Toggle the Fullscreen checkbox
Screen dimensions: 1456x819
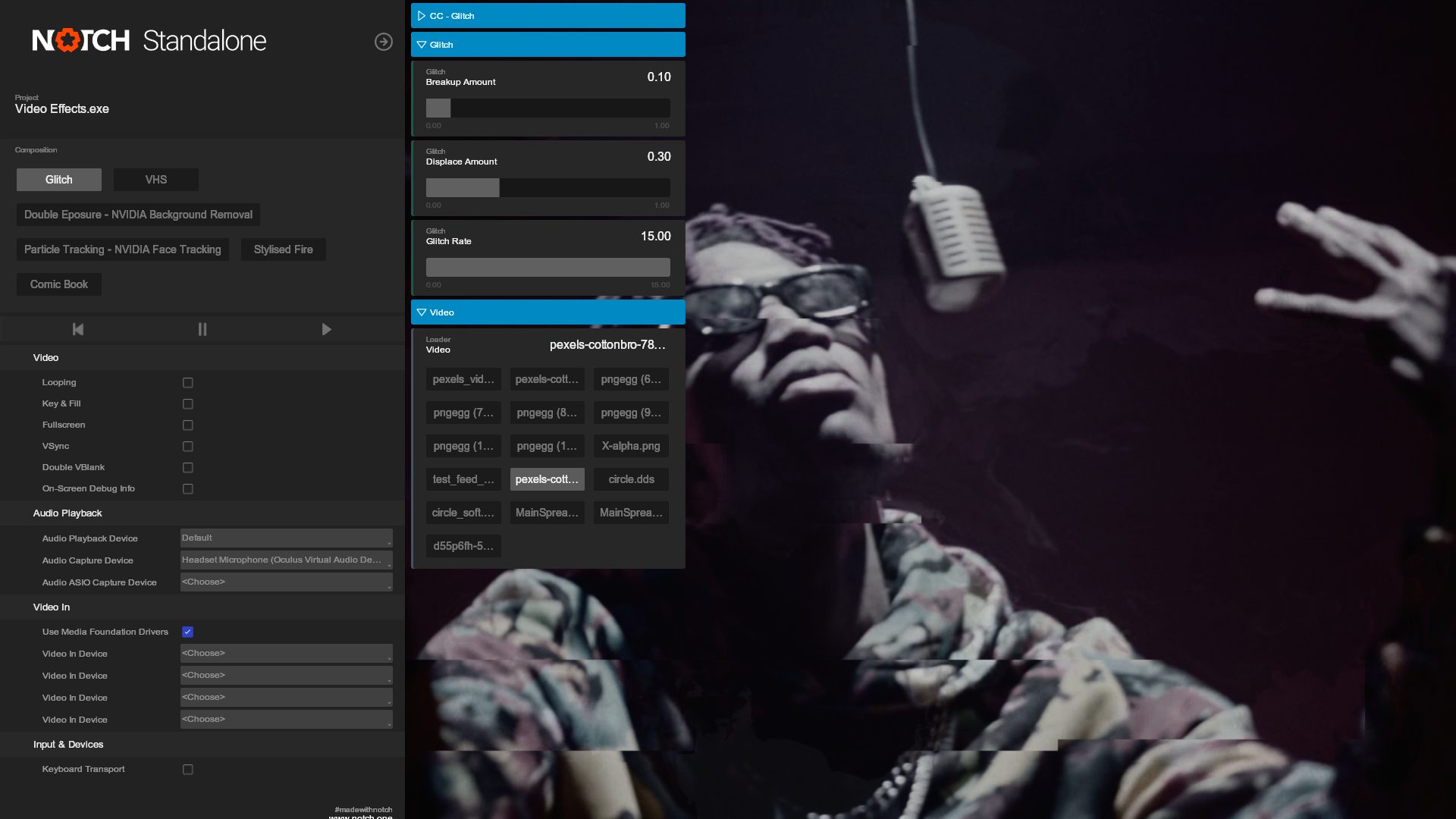(188, 425)
